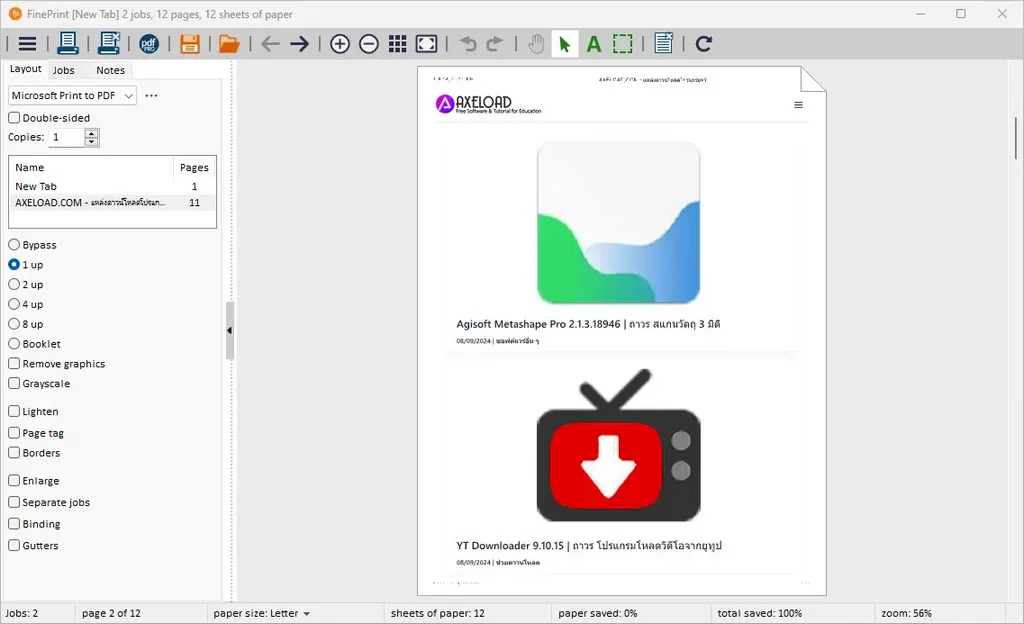Click the page 2 of 12 status entry

point(111,614)
